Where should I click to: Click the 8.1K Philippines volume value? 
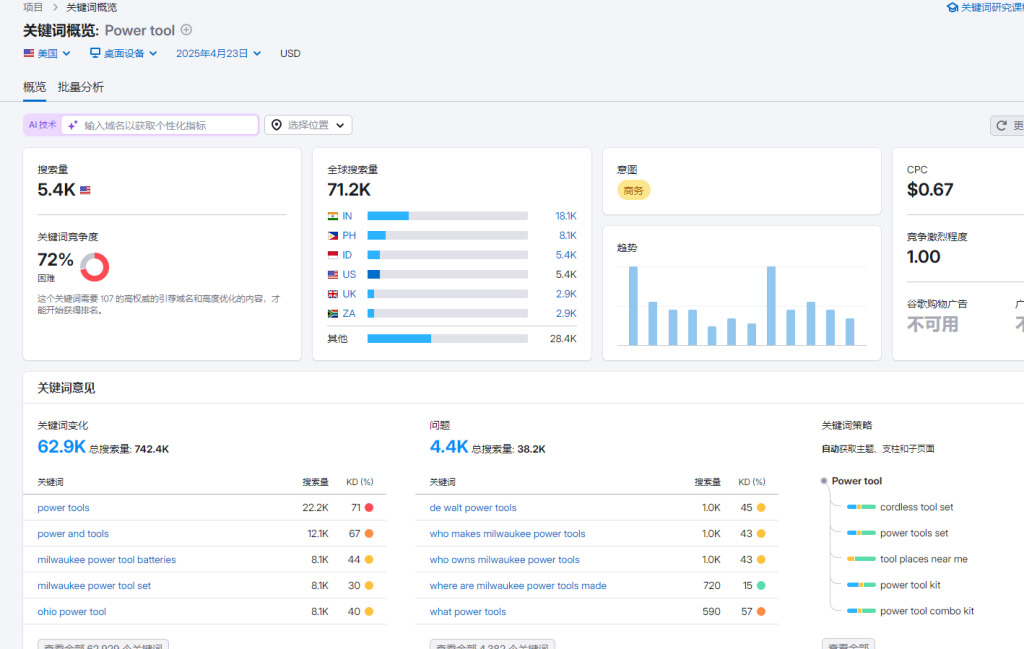coord(568,236)
